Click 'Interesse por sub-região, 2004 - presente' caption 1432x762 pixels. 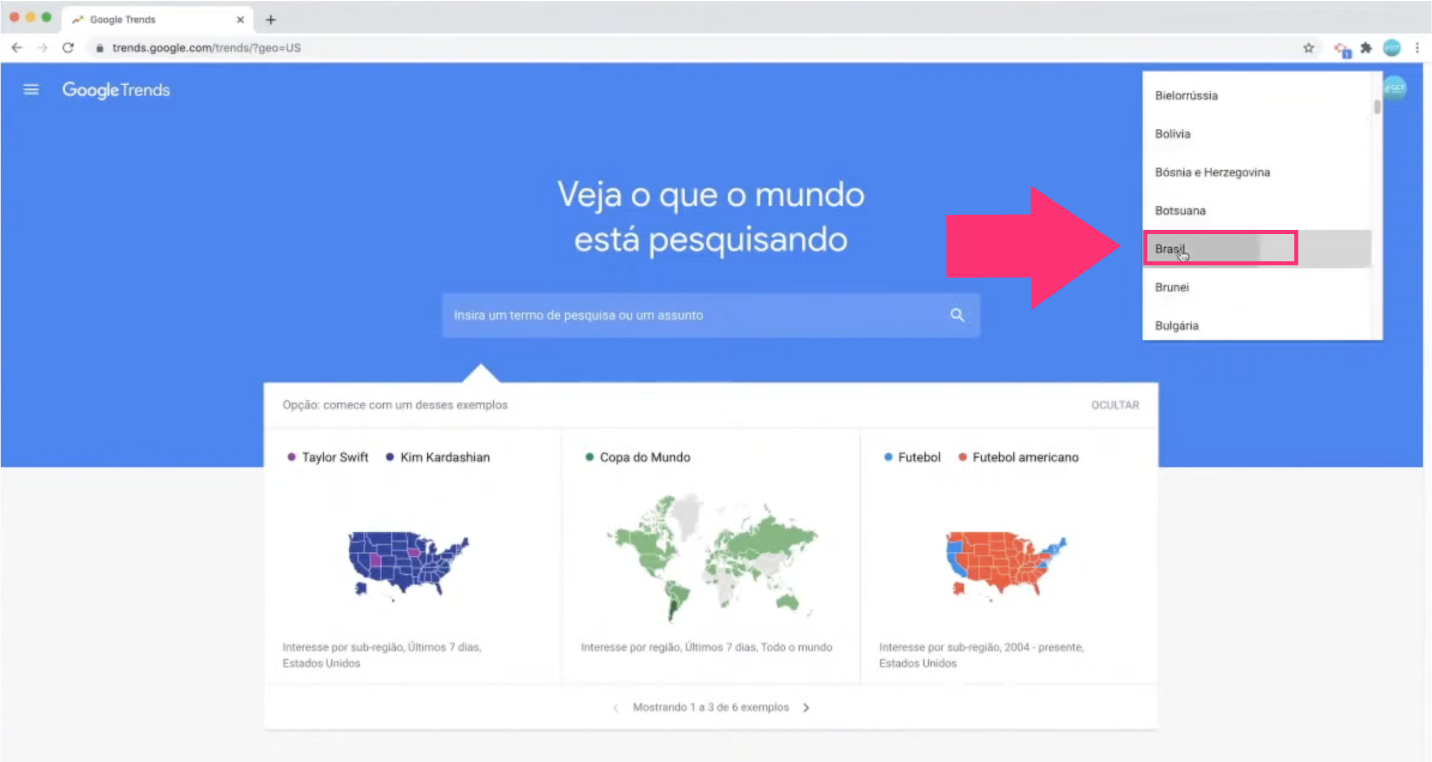click(x=981, y=655)
